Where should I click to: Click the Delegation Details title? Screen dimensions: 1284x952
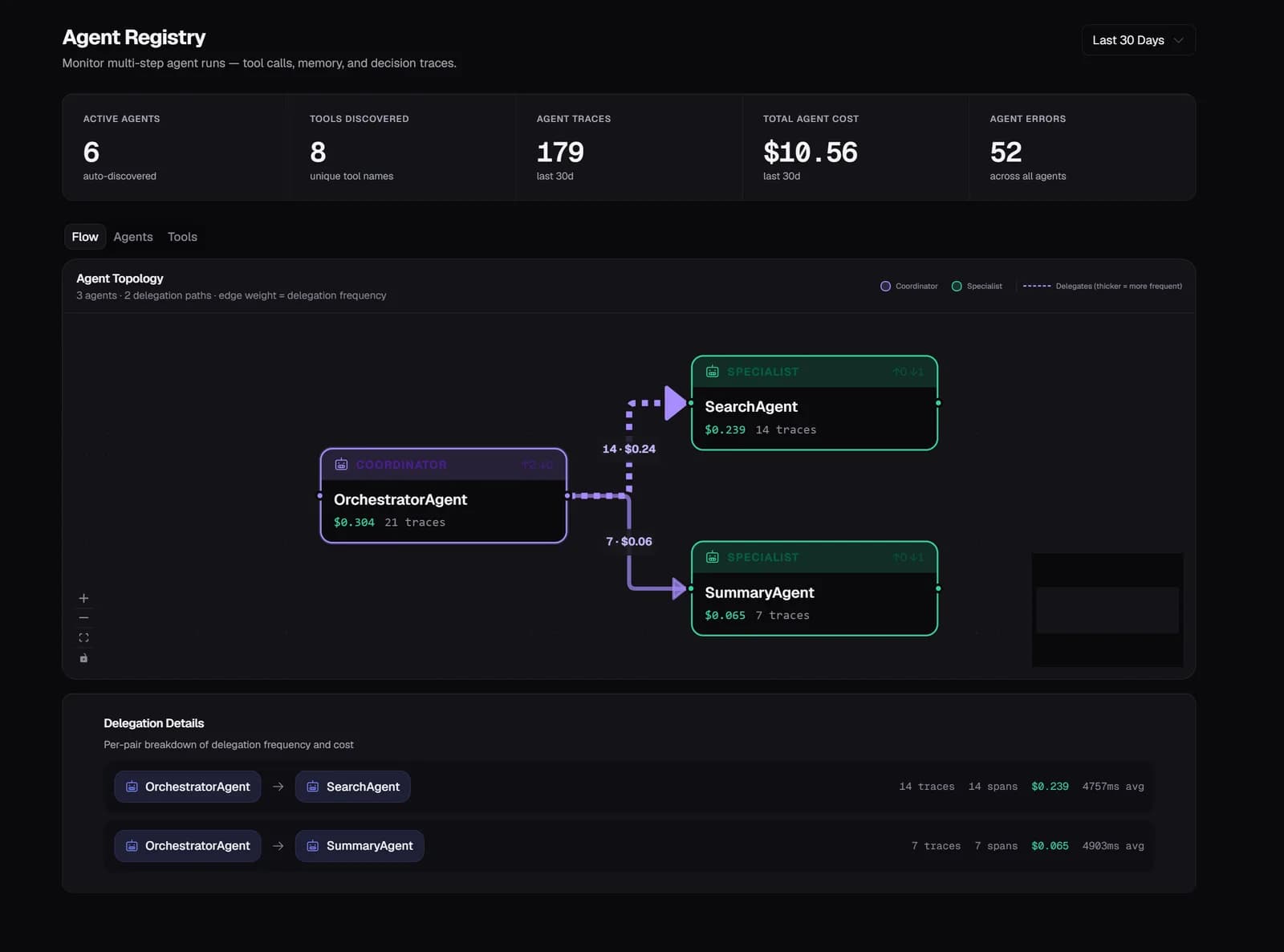[x=154, y=723]
